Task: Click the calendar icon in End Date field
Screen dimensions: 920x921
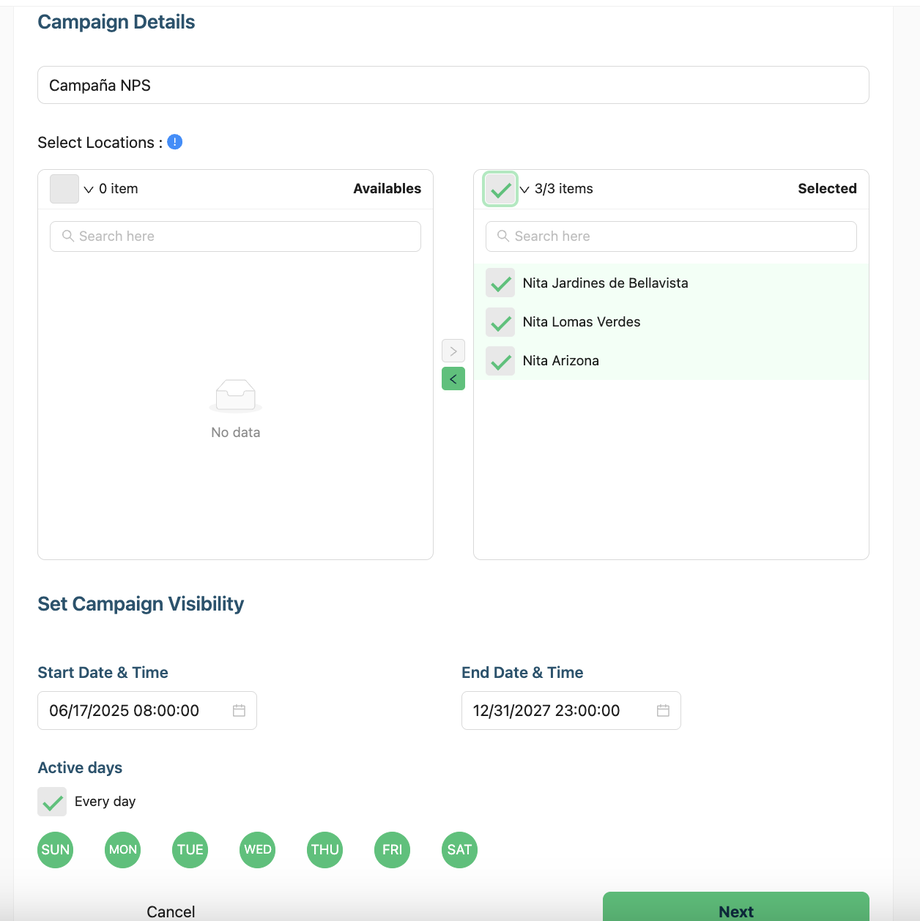Action: [x=663, y=710]
